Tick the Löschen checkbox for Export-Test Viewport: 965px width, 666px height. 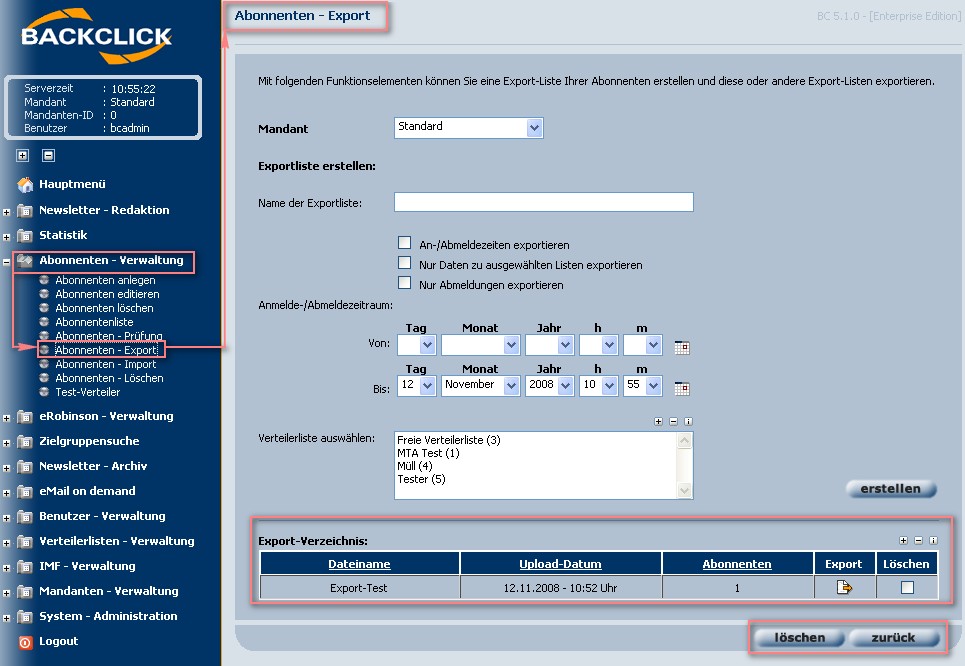click(907, 588)
